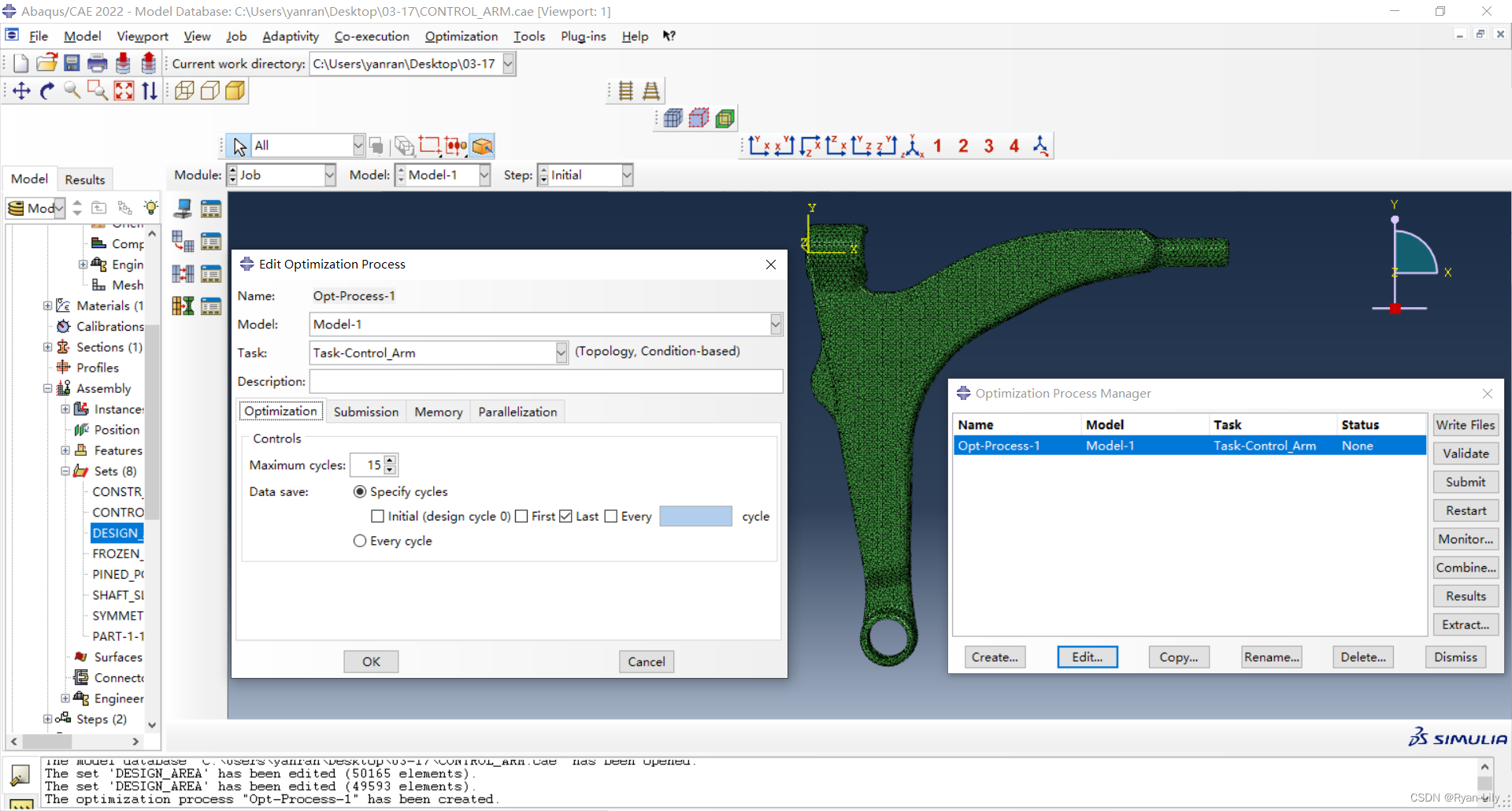1512x811 pixels.
Task: Click the Every cycle number input field
Action: click(x=696, y=517)
